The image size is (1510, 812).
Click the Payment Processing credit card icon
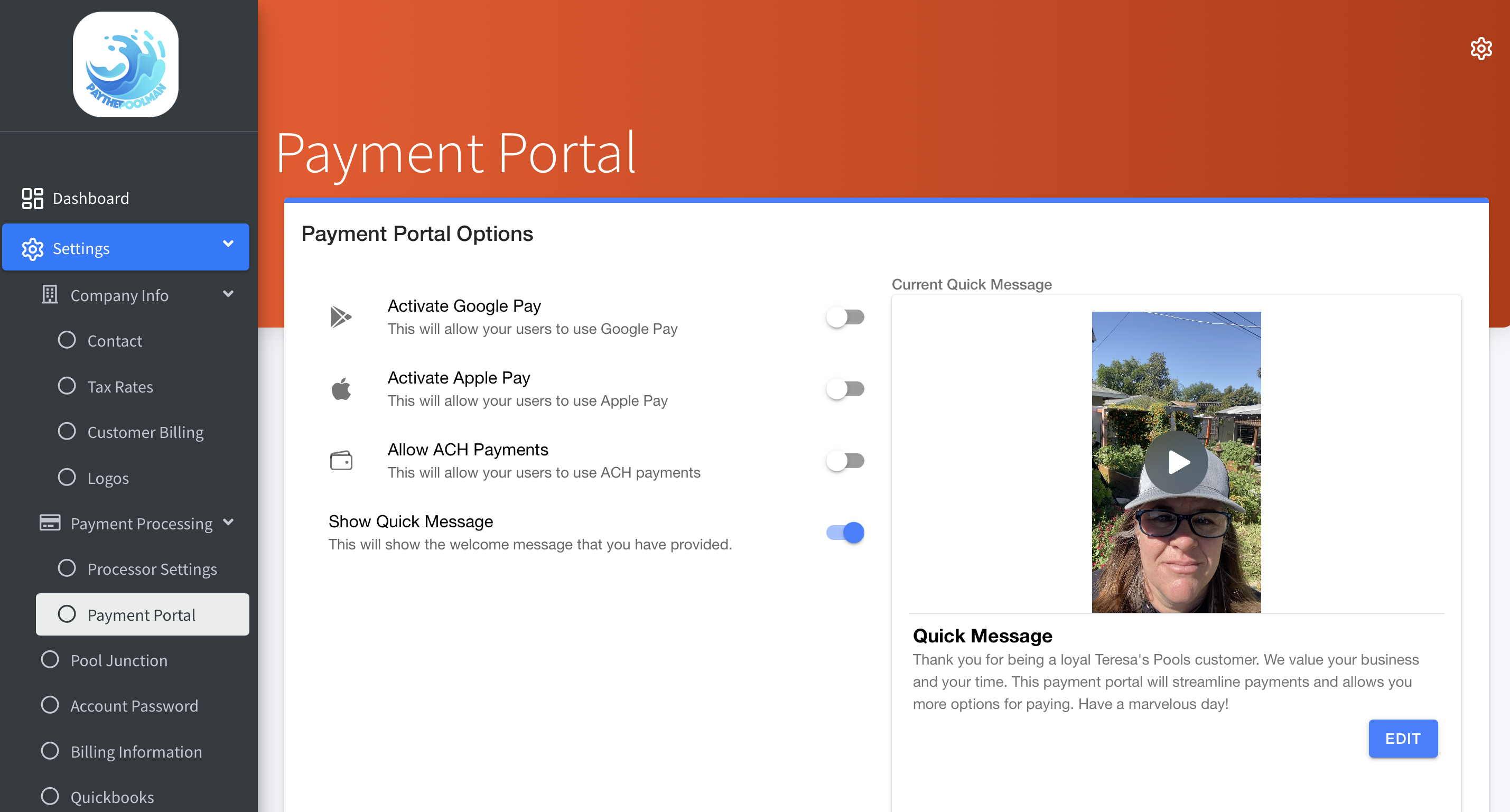tap(50, 522)
